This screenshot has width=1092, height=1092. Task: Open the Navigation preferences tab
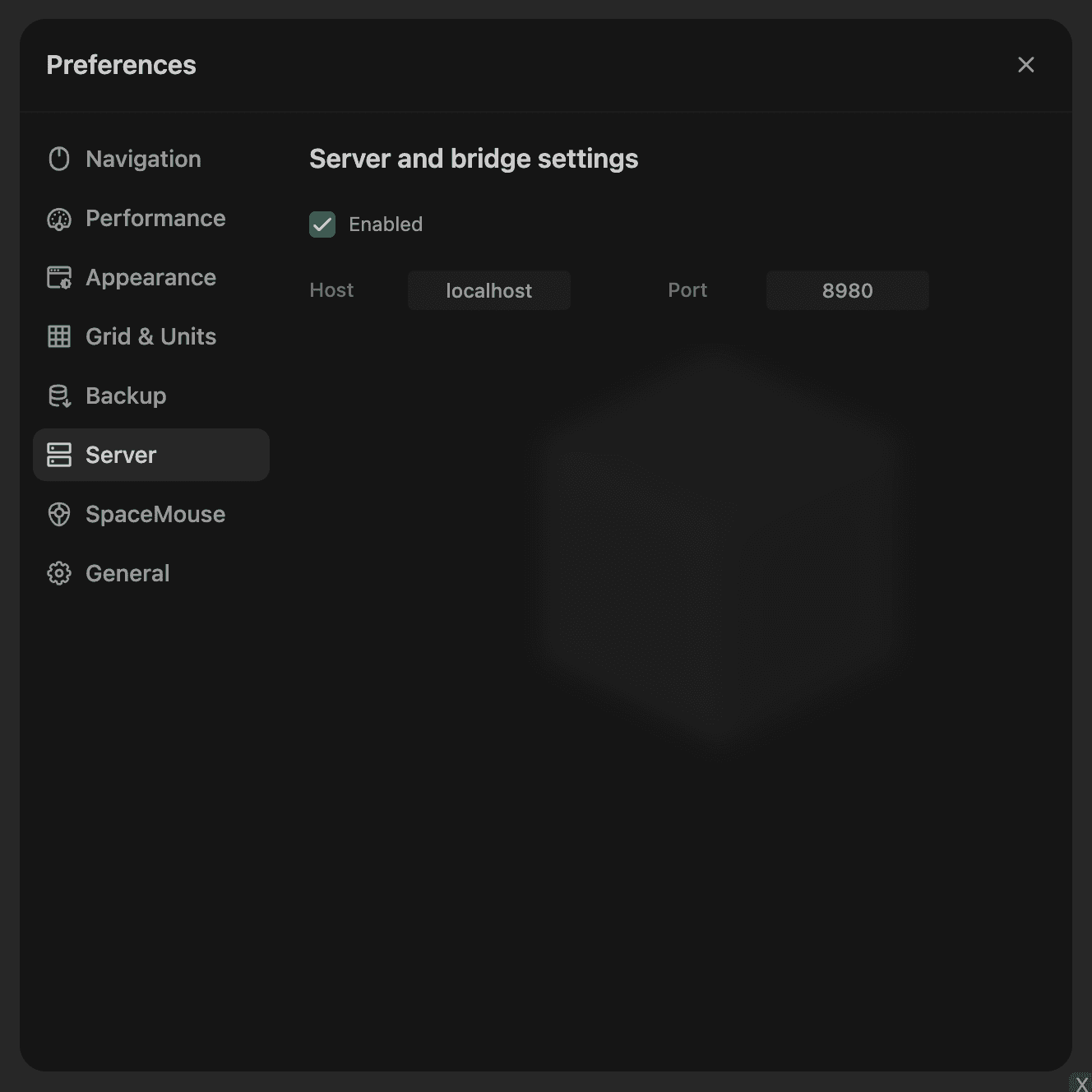(x=143, y=159)
